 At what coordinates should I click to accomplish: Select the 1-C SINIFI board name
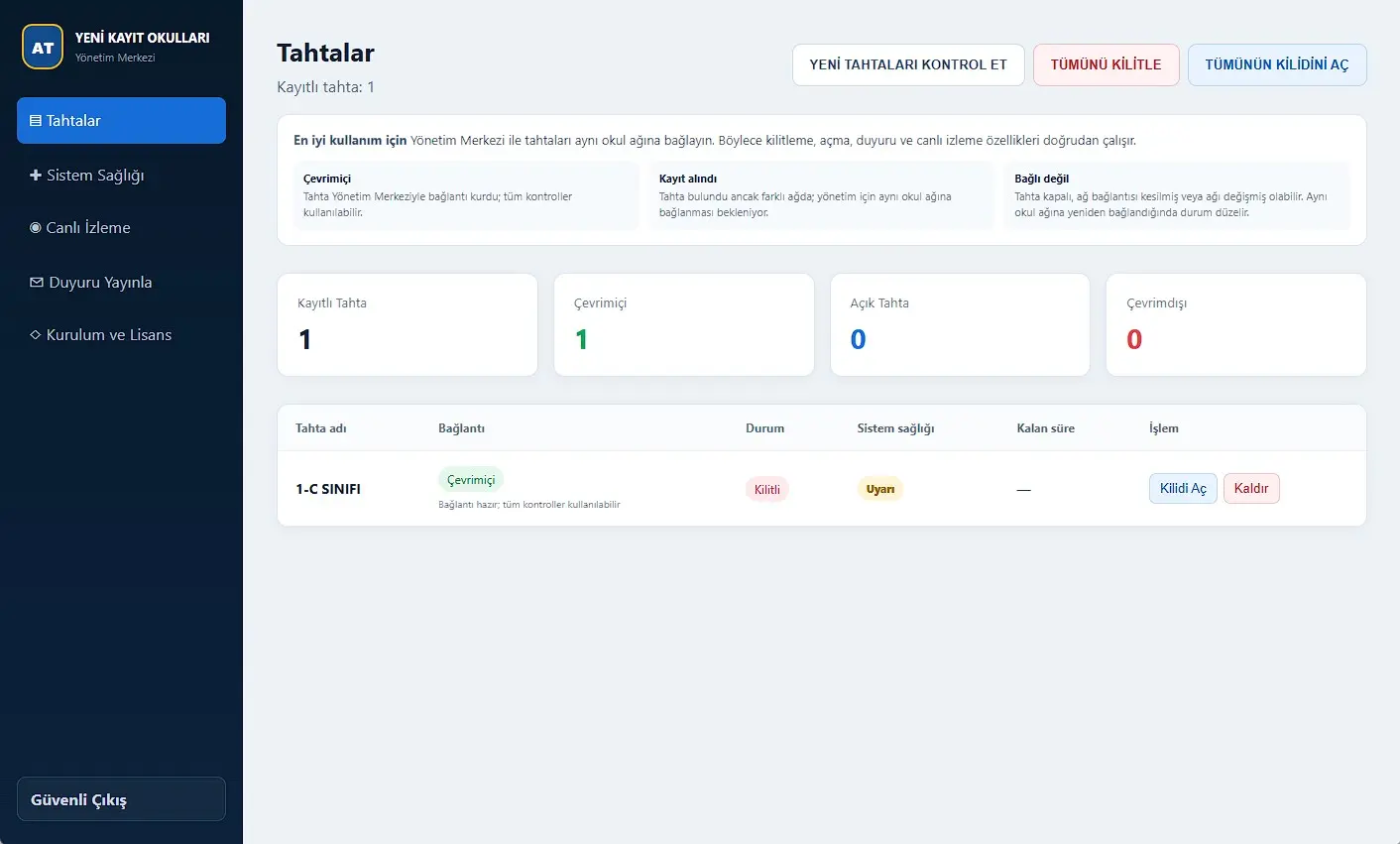coord(328,489)
